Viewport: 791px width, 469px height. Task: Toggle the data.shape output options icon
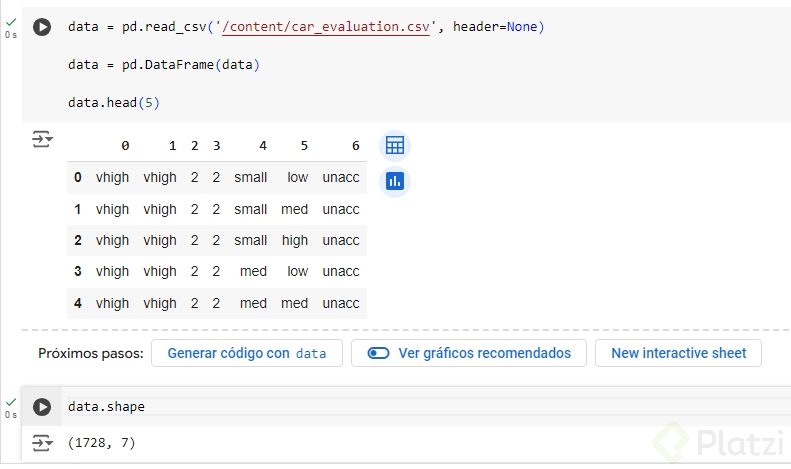42,442
